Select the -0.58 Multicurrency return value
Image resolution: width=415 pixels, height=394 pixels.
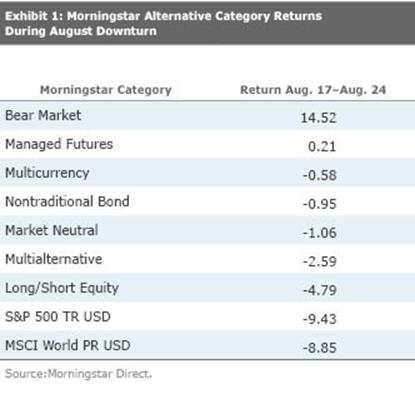[x=320, y=175]
